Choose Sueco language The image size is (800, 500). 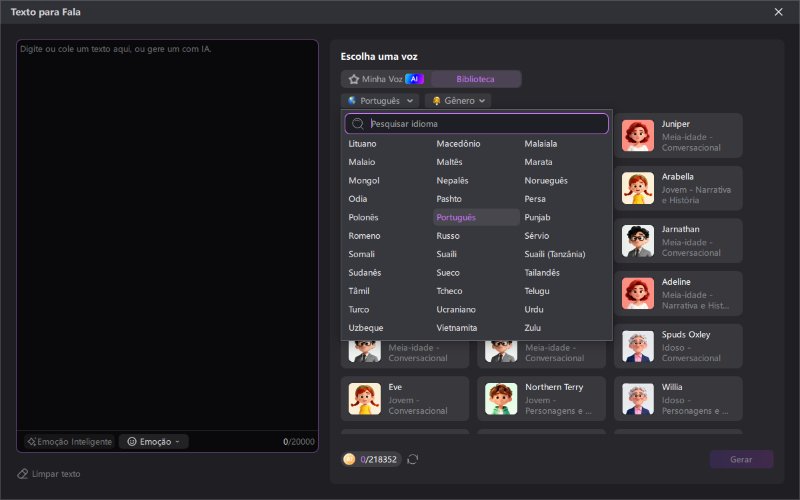pos(448,272)
